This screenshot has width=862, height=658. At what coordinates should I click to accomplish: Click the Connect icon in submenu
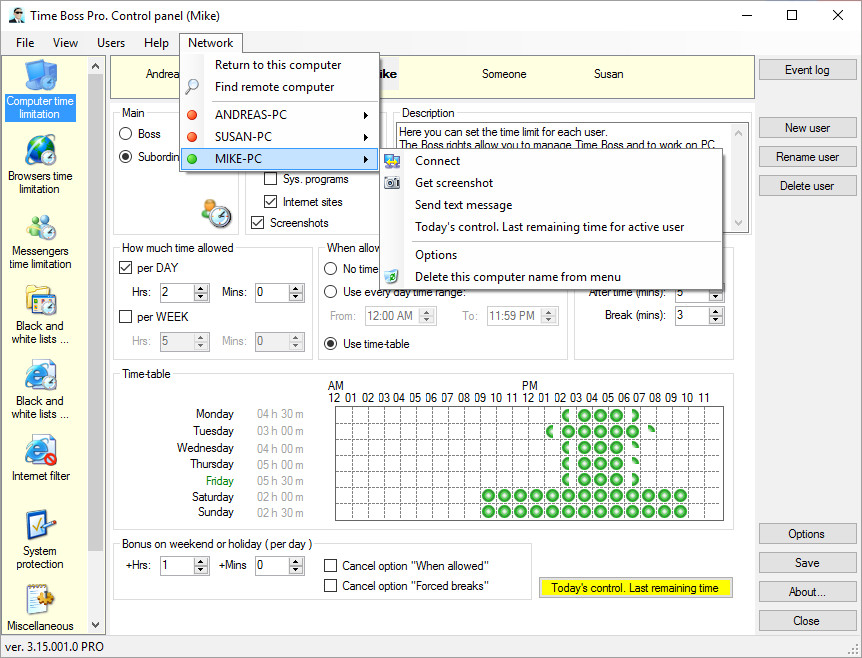coord(392,161)
